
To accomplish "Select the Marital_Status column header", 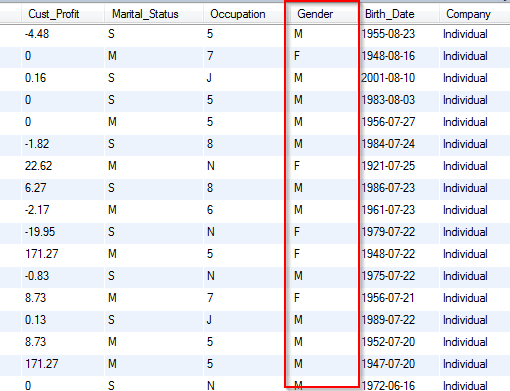I will [145, 14].
